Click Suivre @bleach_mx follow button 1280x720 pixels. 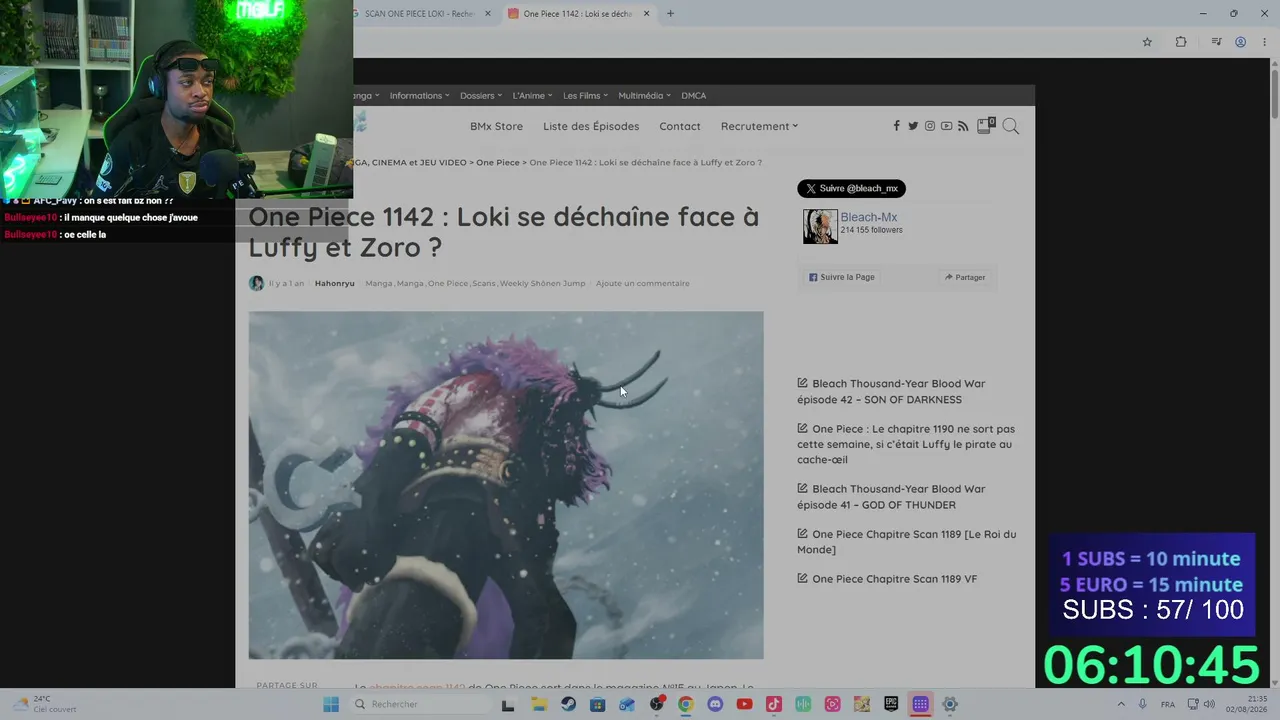(x=851, y=189)
